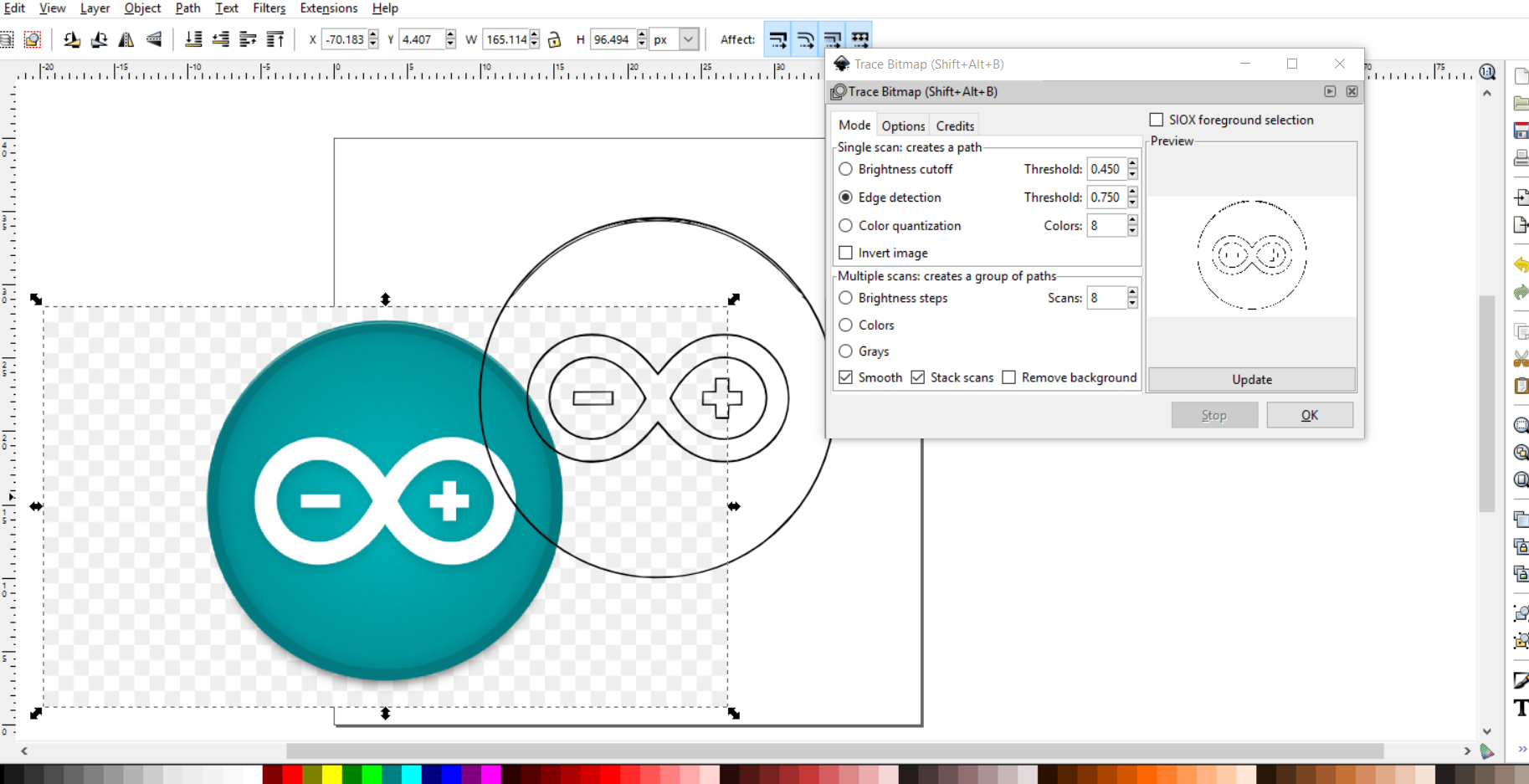Decrease H height spinner
The image size is (1529, 784).
tap(642, 44)
